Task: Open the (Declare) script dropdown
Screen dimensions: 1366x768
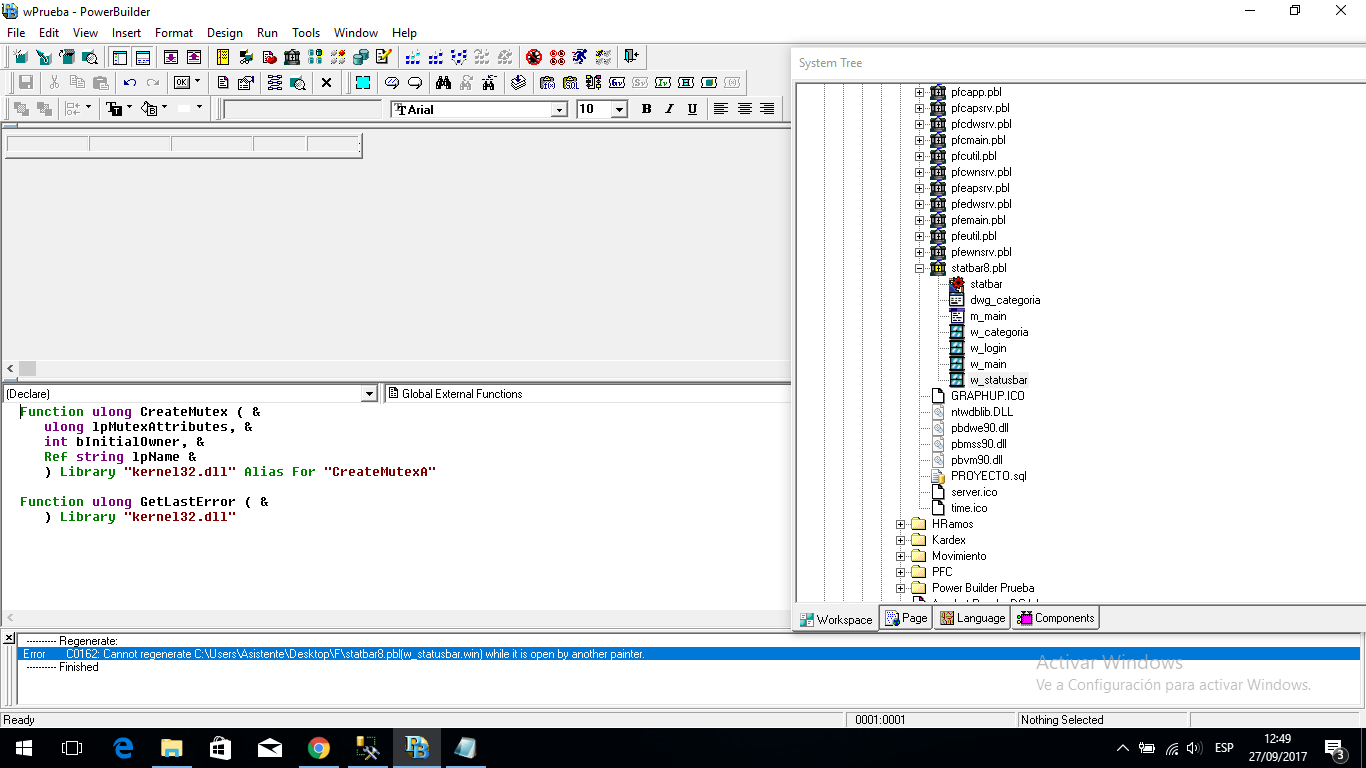Action: pyautogui.click(x=370, y=394)
